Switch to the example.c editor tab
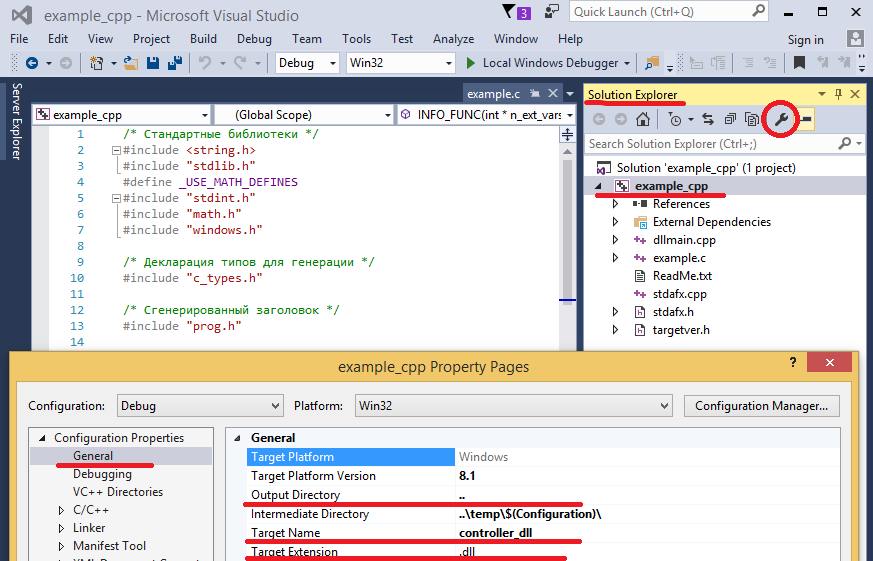Viewport: 873px width, 561px height. tap(494, 94)
